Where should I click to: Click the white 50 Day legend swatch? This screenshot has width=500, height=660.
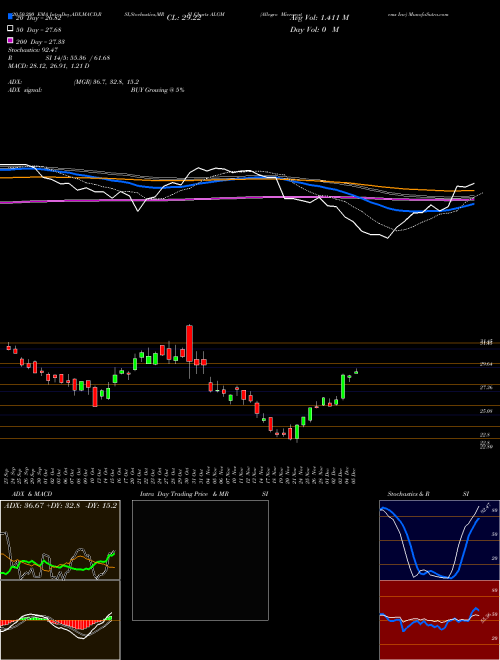coord(10,29)
